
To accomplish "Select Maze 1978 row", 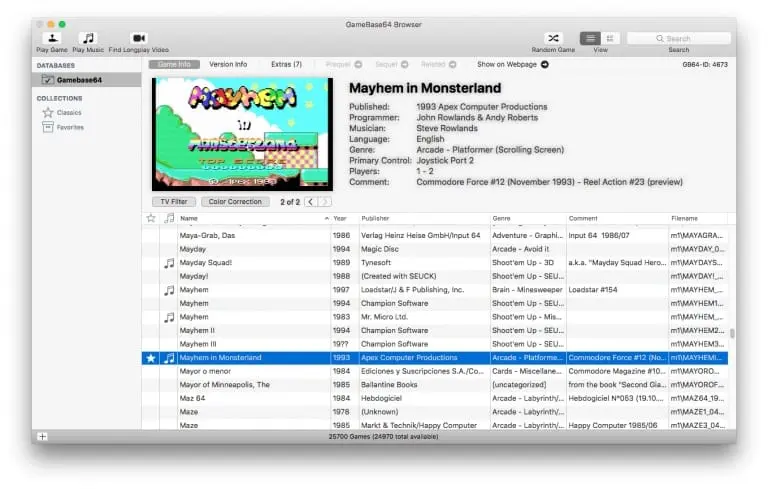I will 435,412.
